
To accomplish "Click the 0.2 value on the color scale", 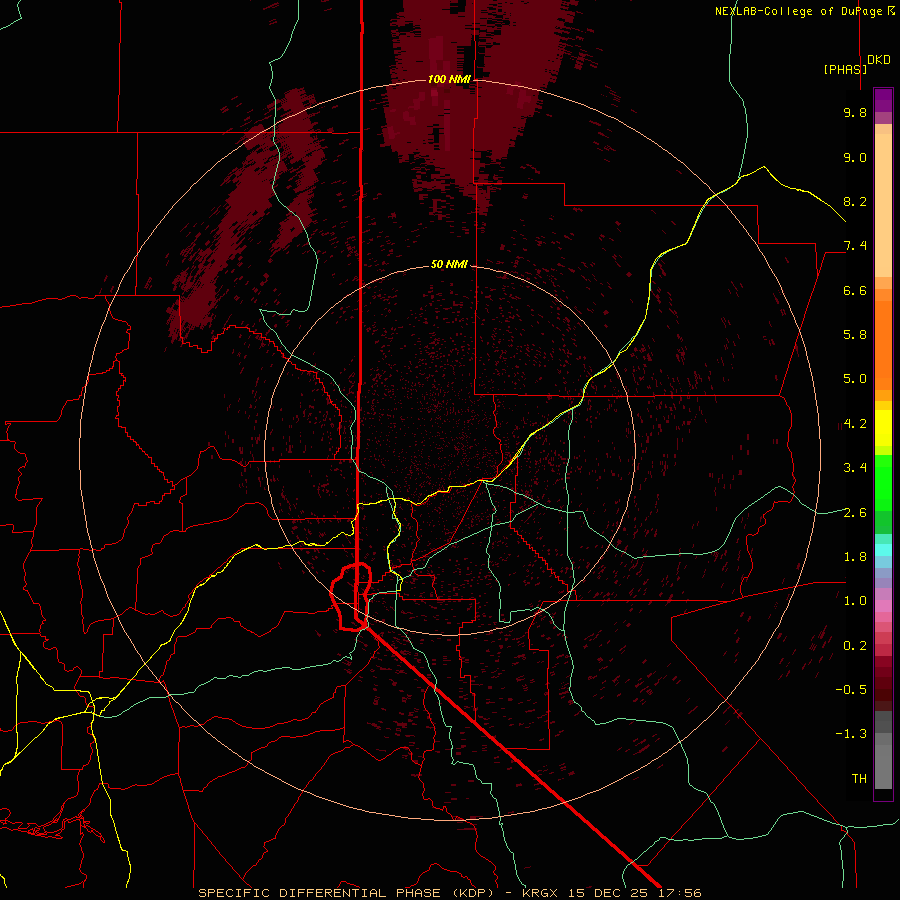I will (855, 646).
